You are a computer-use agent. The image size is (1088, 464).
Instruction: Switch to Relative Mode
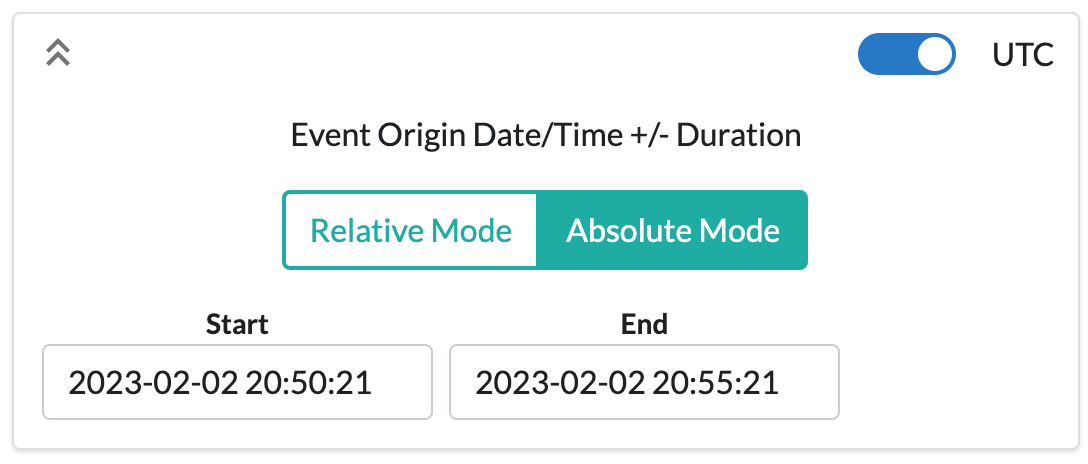pyautogui.click(x=411, y=231)
